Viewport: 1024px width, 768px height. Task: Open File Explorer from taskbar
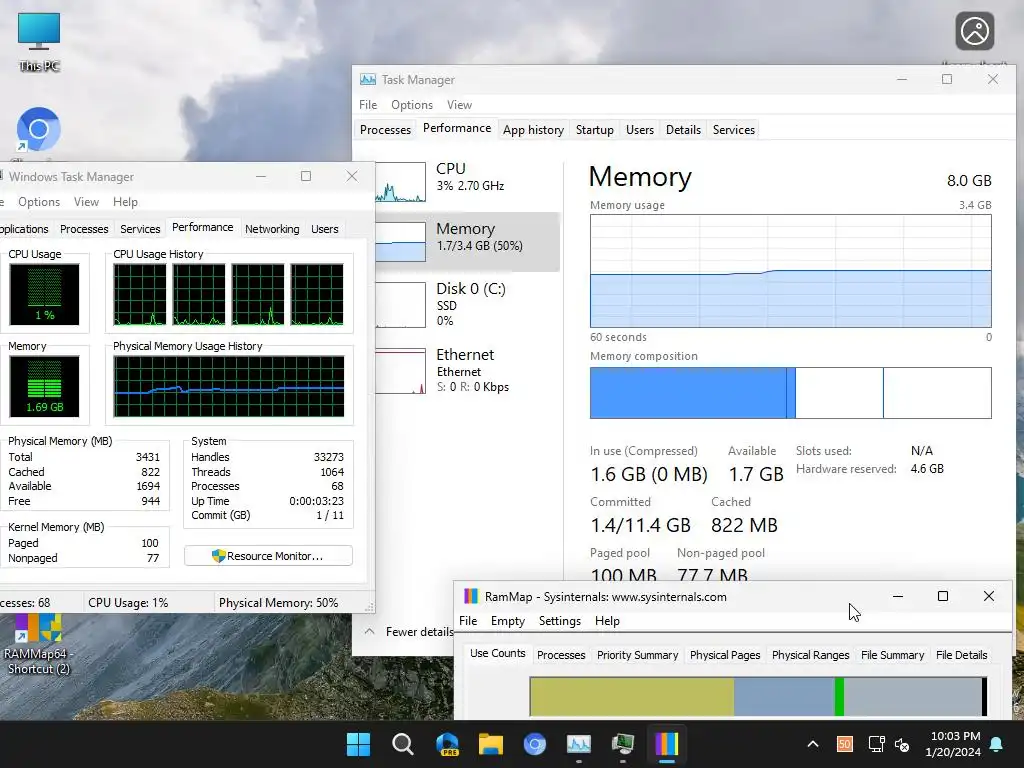[x=490, y=744]
